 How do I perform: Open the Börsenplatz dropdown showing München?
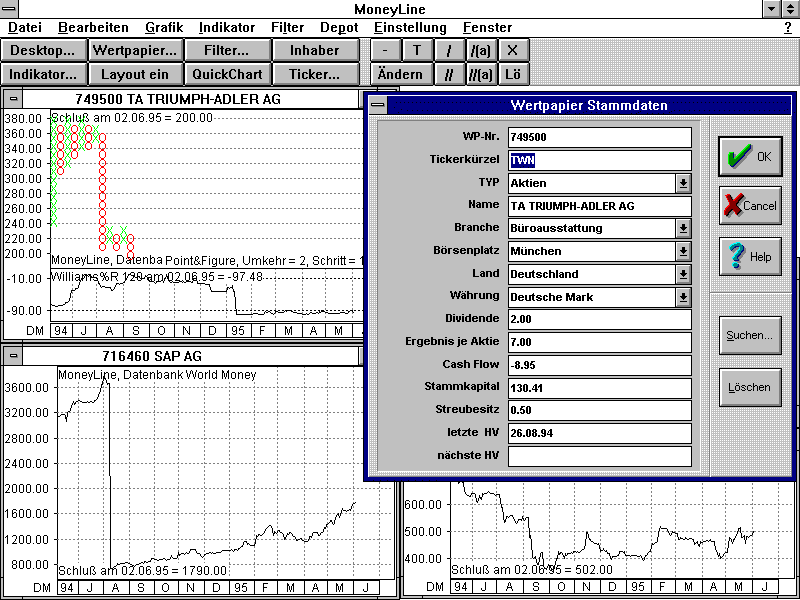(683, 252)
